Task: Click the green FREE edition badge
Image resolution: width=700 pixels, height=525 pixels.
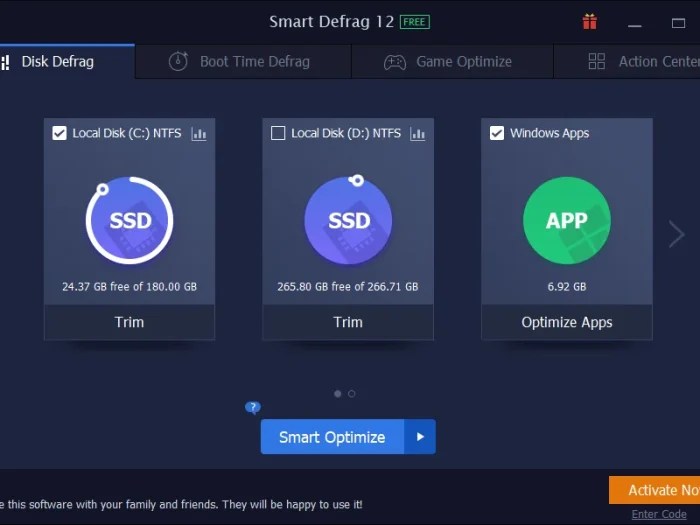Action: click(x=415, y=22)
